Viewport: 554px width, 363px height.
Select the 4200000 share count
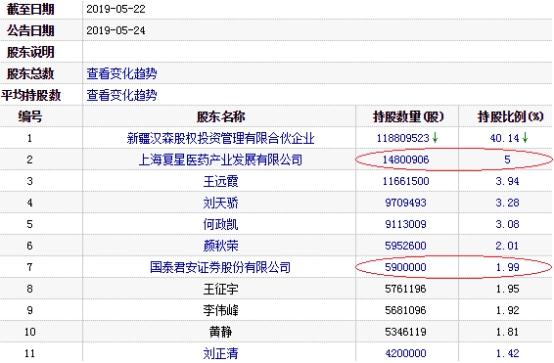point(406,353)
